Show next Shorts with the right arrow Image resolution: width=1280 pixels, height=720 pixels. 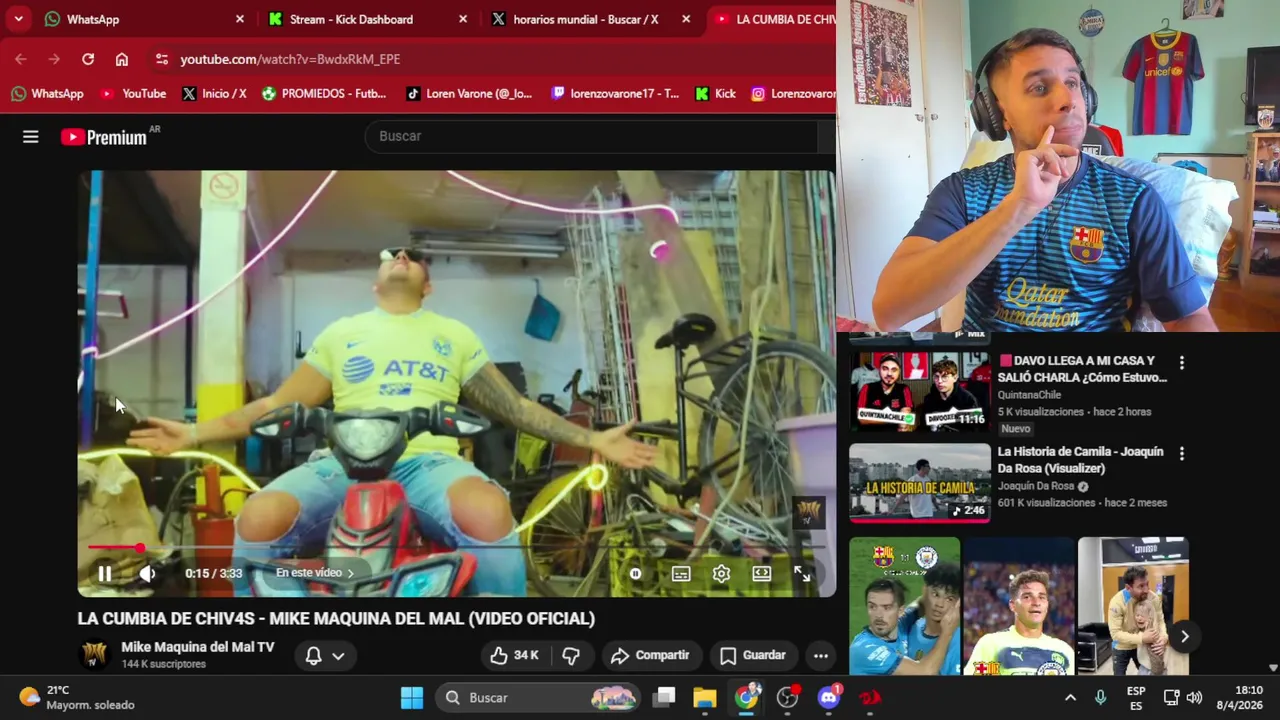tap(1184, 636)
